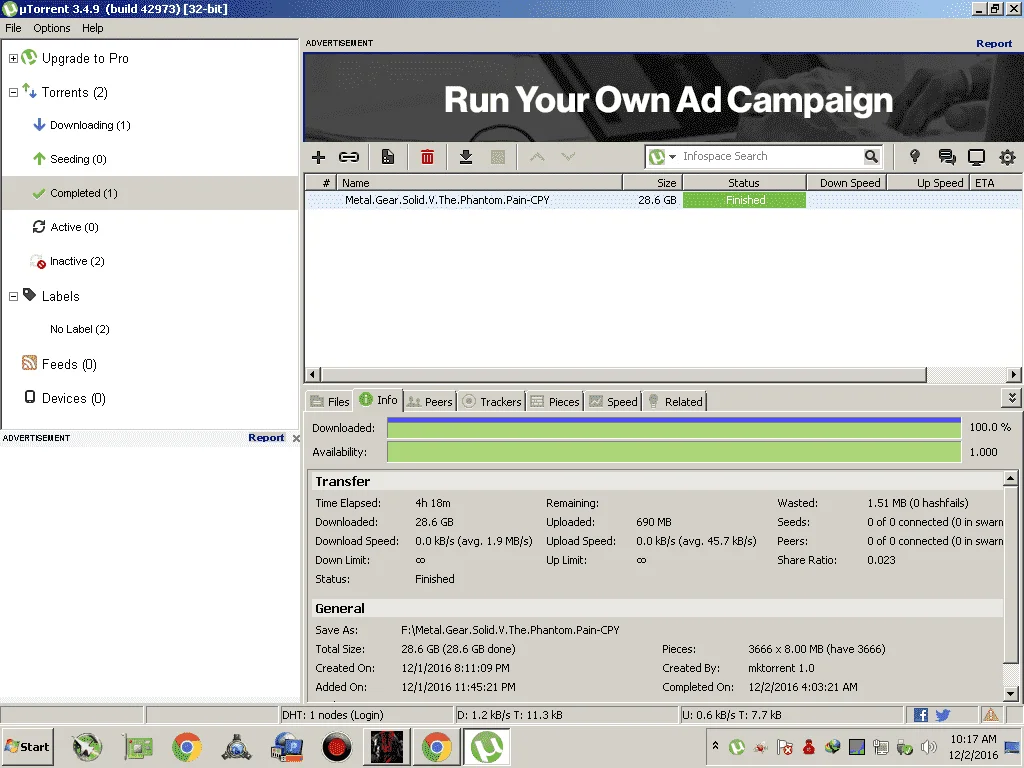Click green Finished status bar in row
The height and width of the screenshot is (768, 1024).
[x=744, y=200]
